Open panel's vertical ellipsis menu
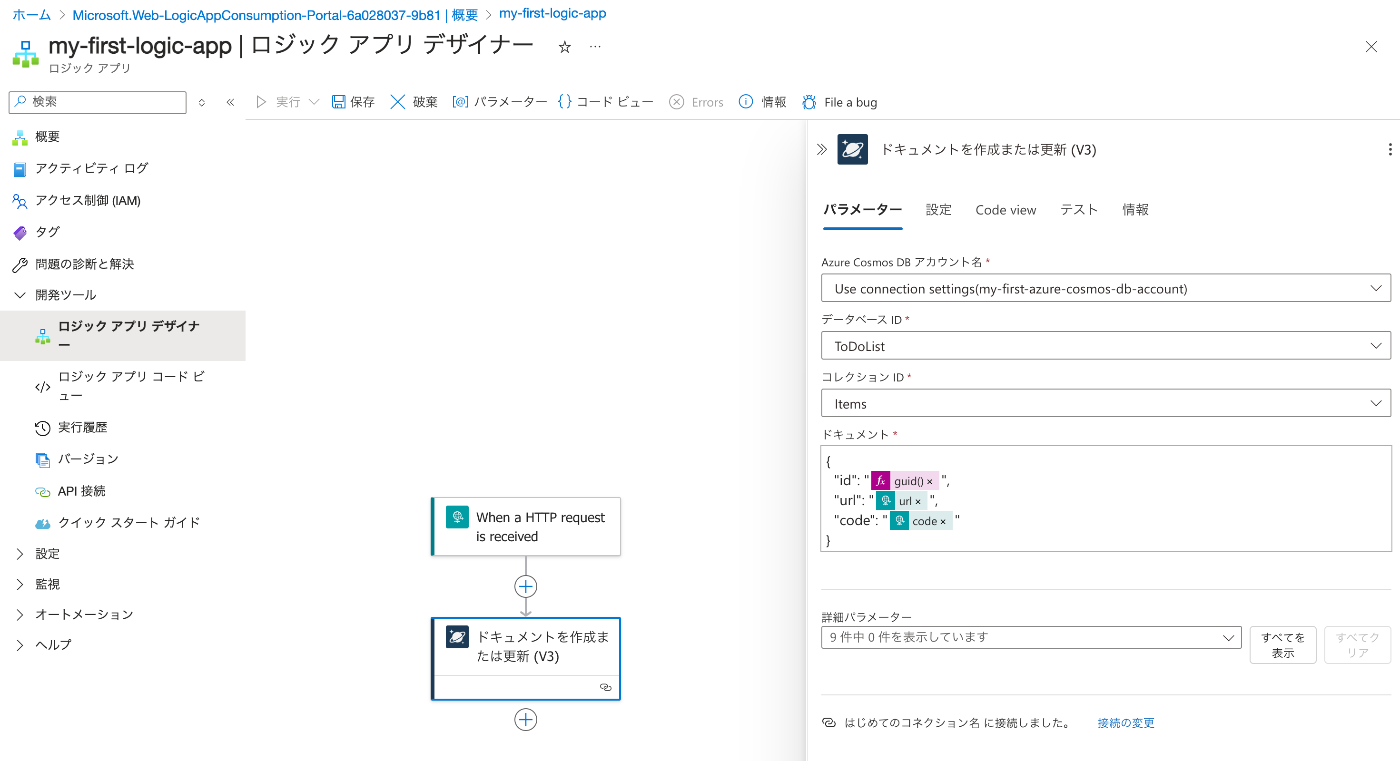This screenshot has width=1400, height=761. pyautogui.click(x=1390, y=149)
